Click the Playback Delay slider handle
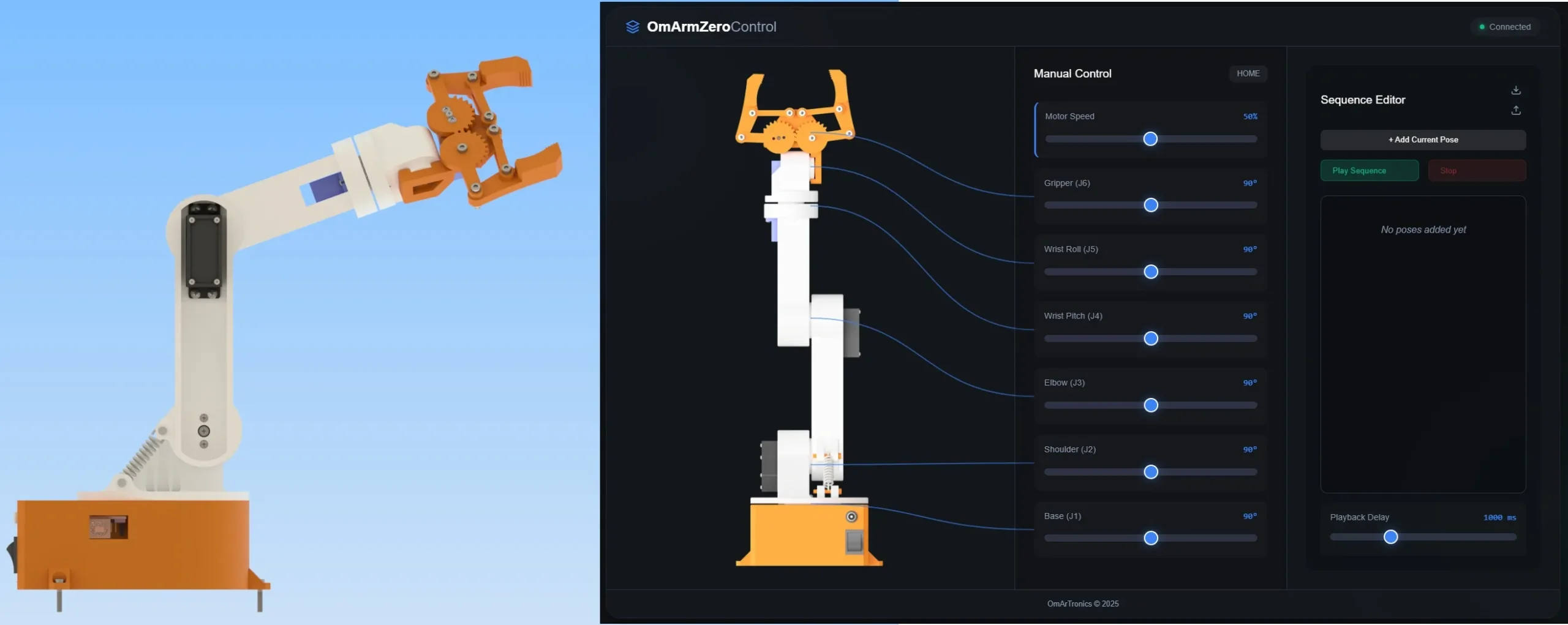Screen dimensions: 1568x625 tap(1392, 537)
